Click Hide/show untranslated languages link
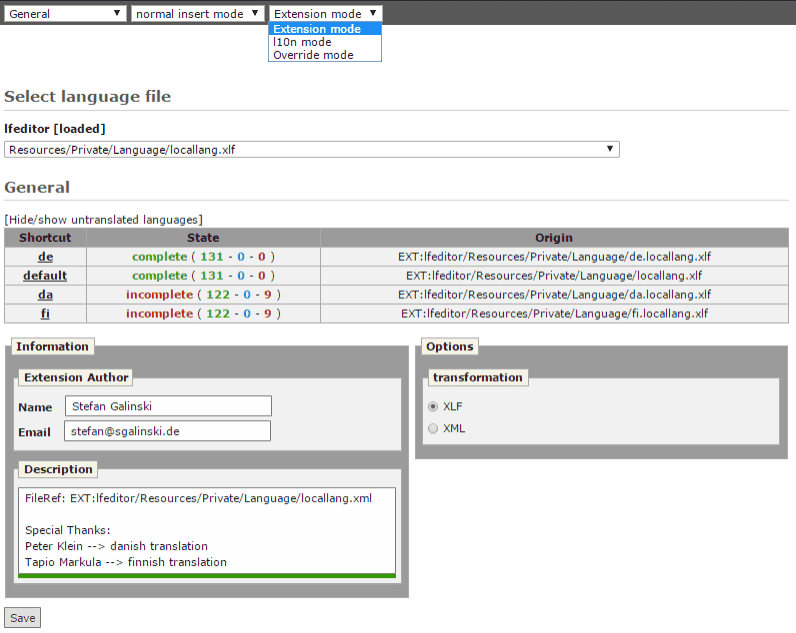The height and width of the screenshot is (633, 796). [x=104, y=220]
